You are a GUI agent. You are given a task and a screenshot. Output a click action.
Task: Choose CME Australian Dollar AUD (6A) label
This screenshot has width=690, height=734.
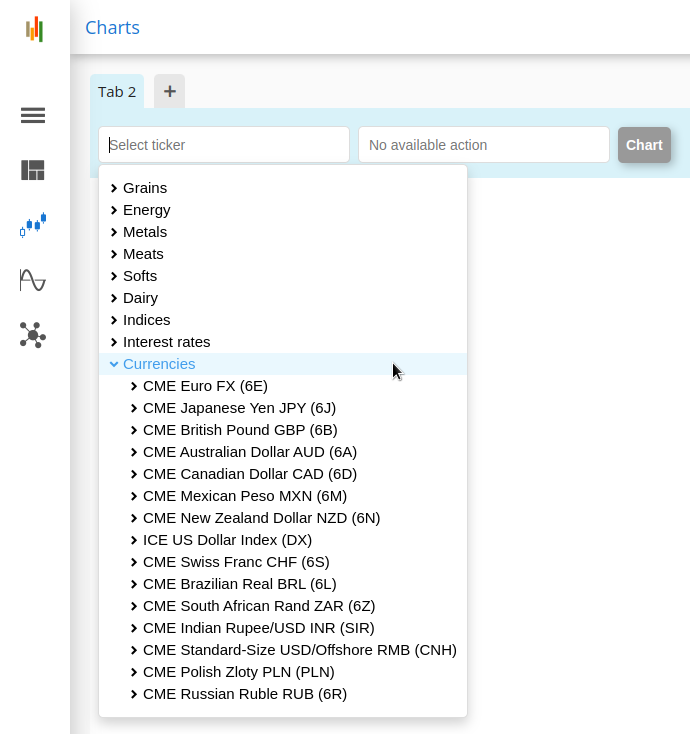pos(250,452)
